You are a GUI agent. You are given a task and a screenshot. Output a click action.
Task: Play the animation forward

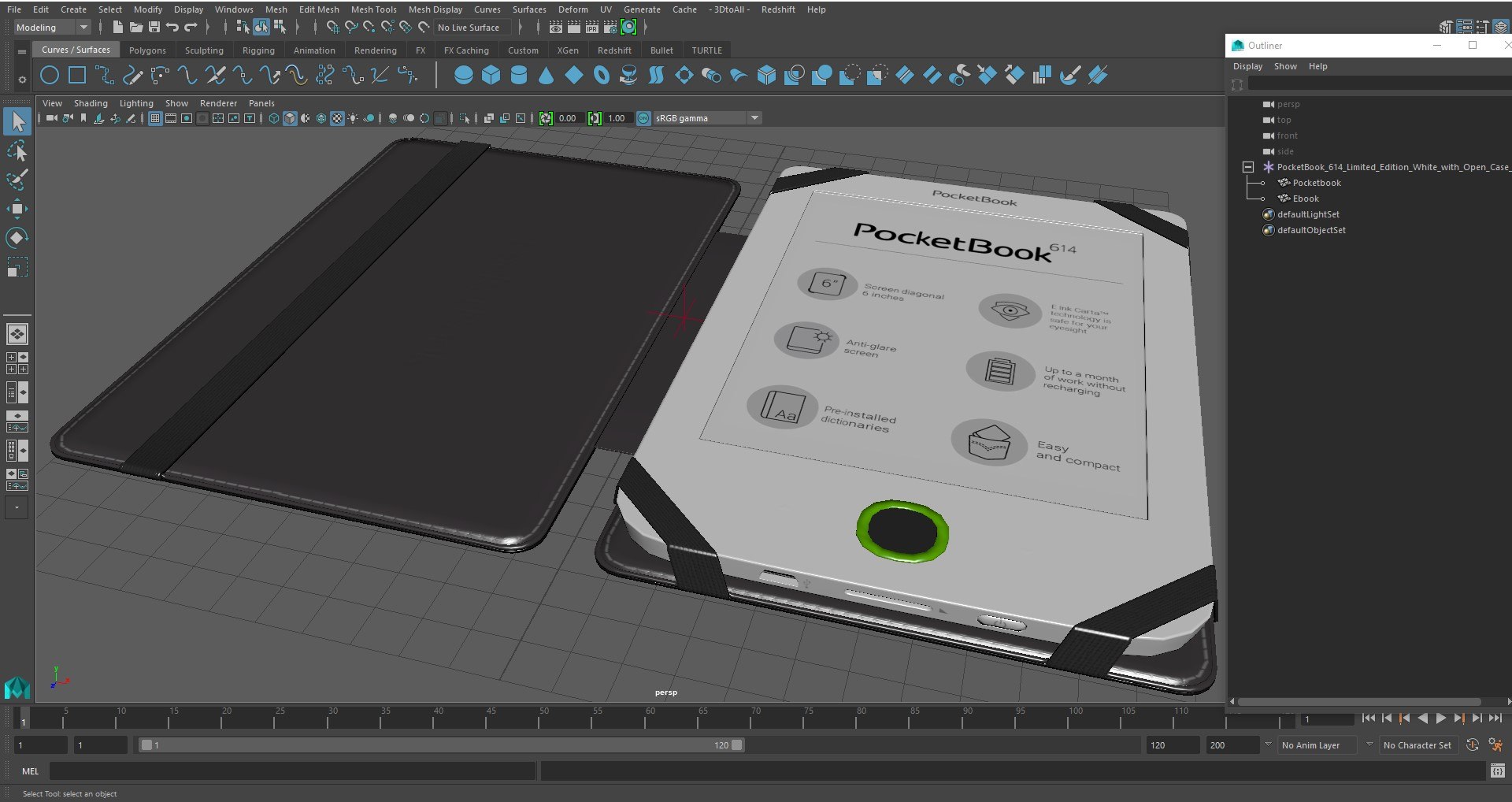(x=1440, y=718)
